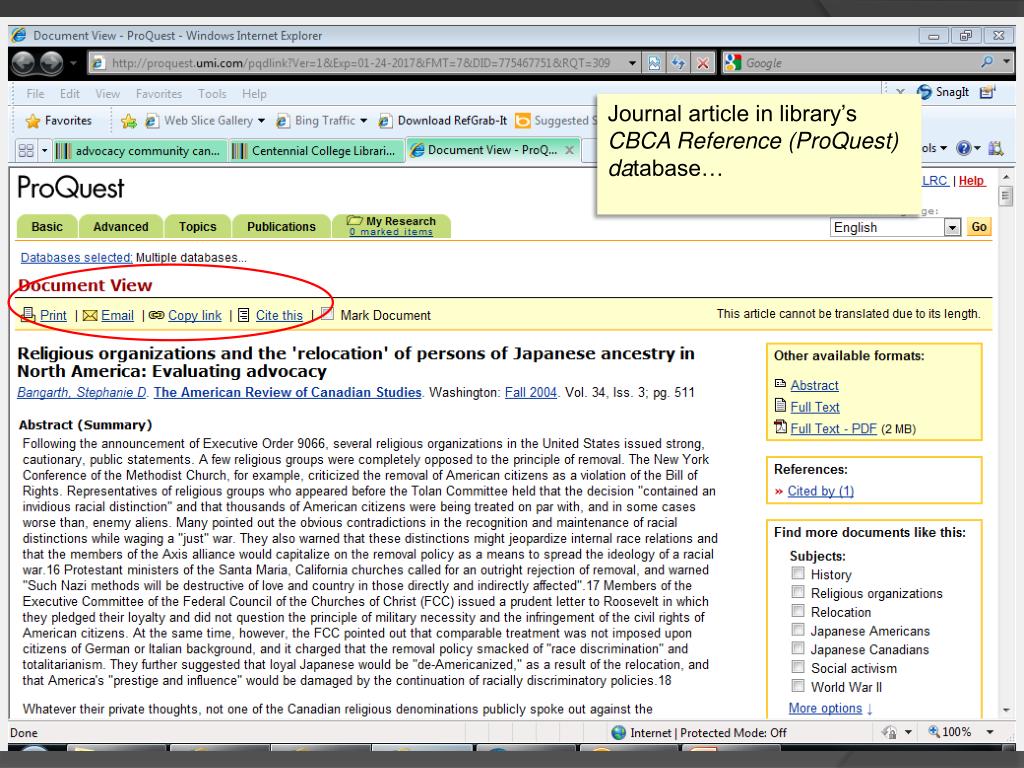The width and height of the screenshot is (1024, 768).
Task: Click into the browser address bar URL
Action: coord(360,63)
